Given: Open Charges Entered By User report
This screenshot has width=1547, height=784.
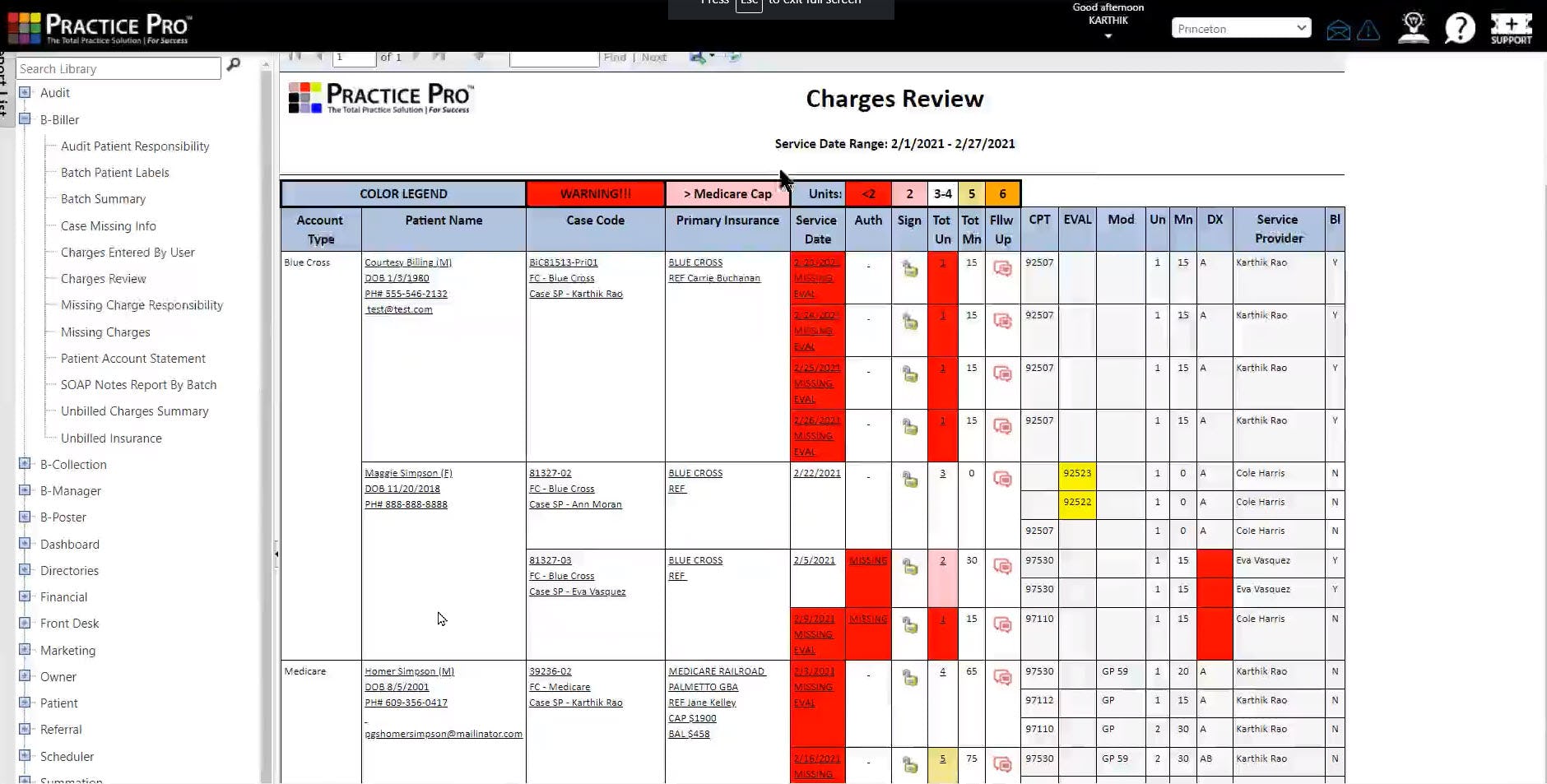Looking at the screenshot, I should (x=128, y=252).
